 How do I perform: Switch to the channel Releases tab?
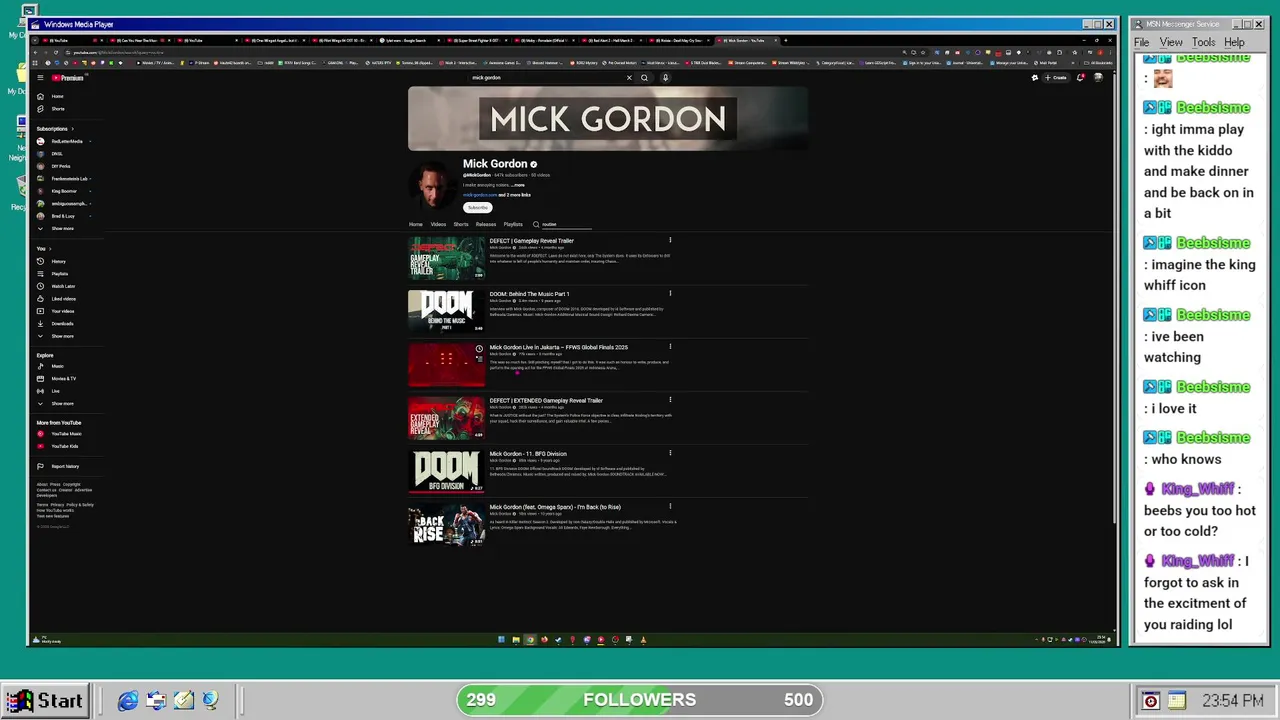tap(486, 224)
